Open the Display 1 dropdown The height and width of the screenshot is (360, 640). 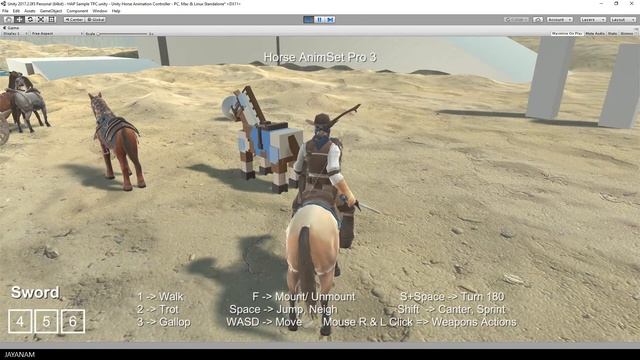click(15, 33)
